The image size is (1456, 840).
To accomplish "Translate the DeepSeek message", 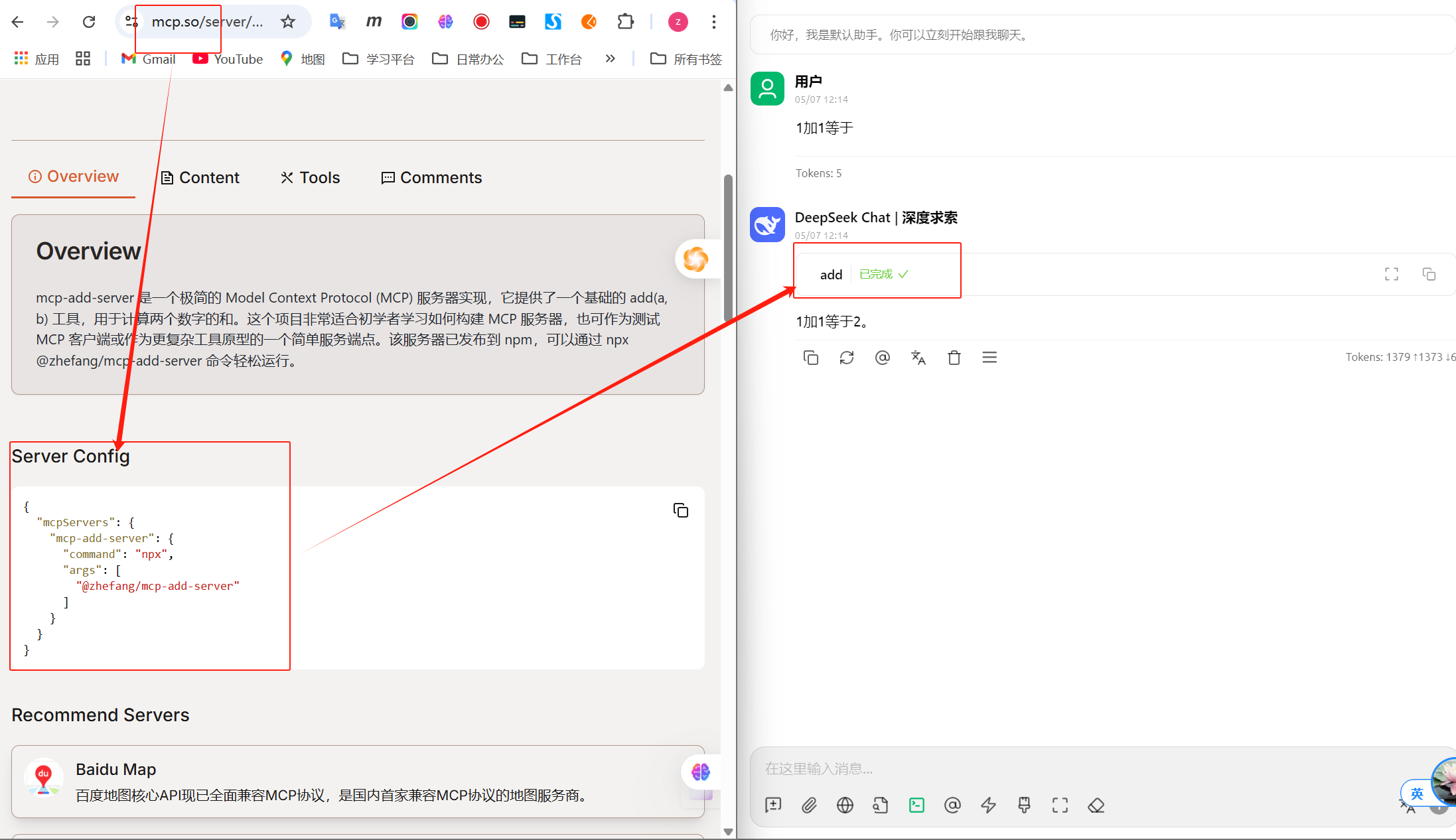I will (918, 358).
